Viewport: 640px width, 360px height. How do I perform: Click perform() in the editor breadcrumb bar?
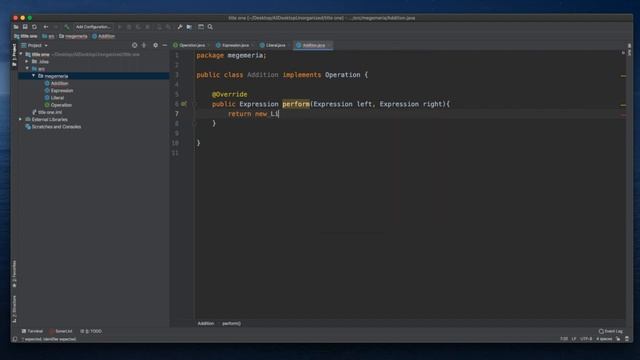pos(231,324)
